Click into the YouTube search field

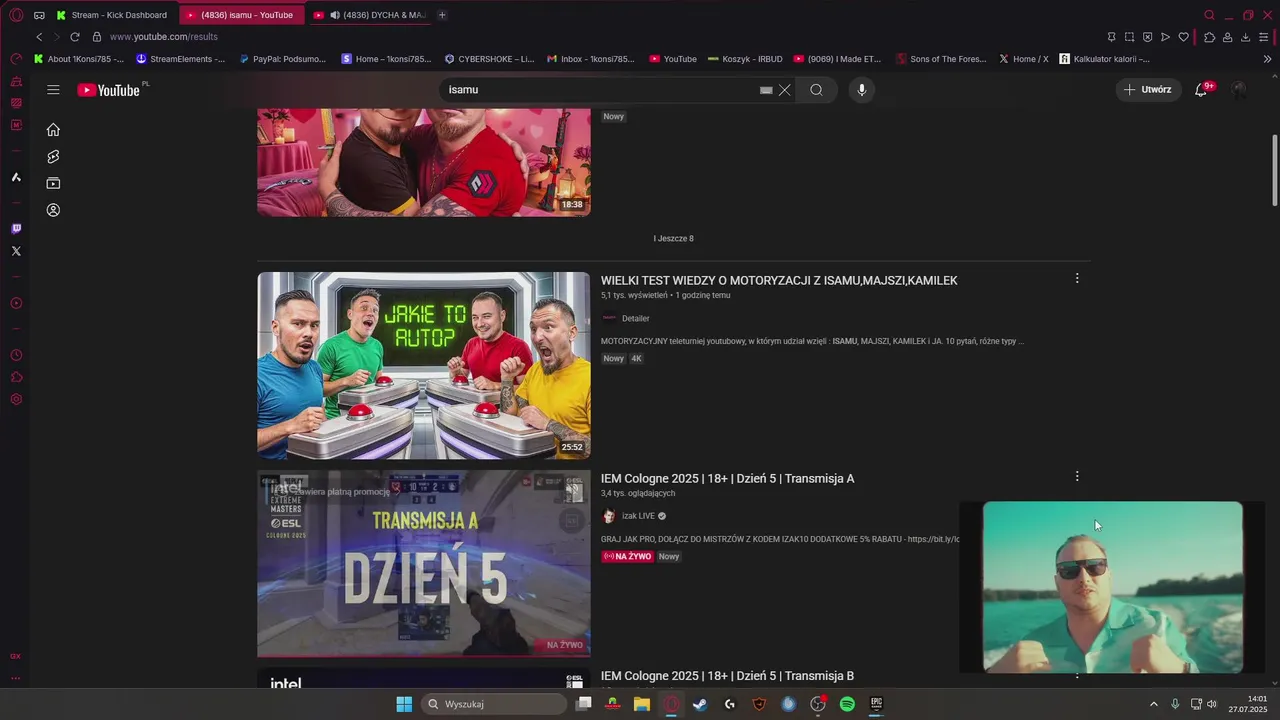[x=600, y=90]
